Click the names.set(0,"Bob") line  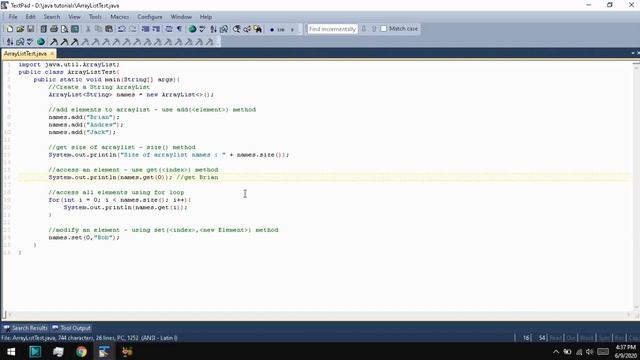pyautogui.click(x=84, y=238)
